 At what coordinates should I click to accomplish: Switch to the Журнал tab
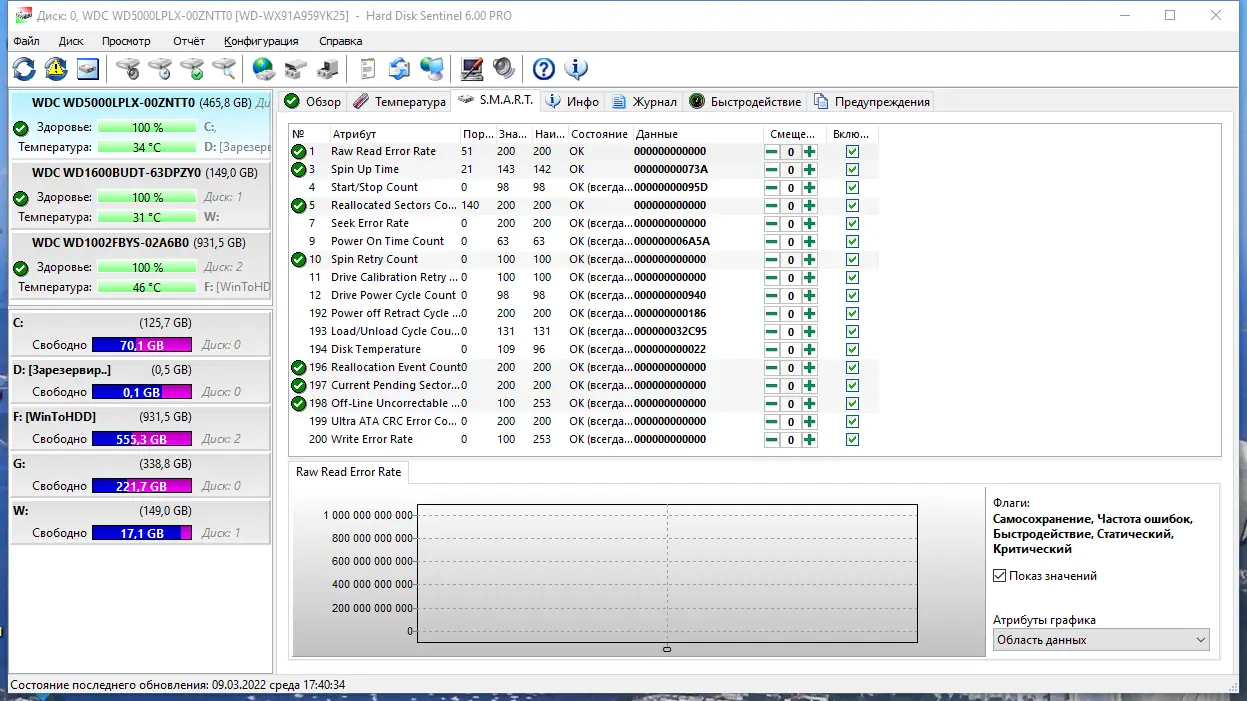click(645, 101)
